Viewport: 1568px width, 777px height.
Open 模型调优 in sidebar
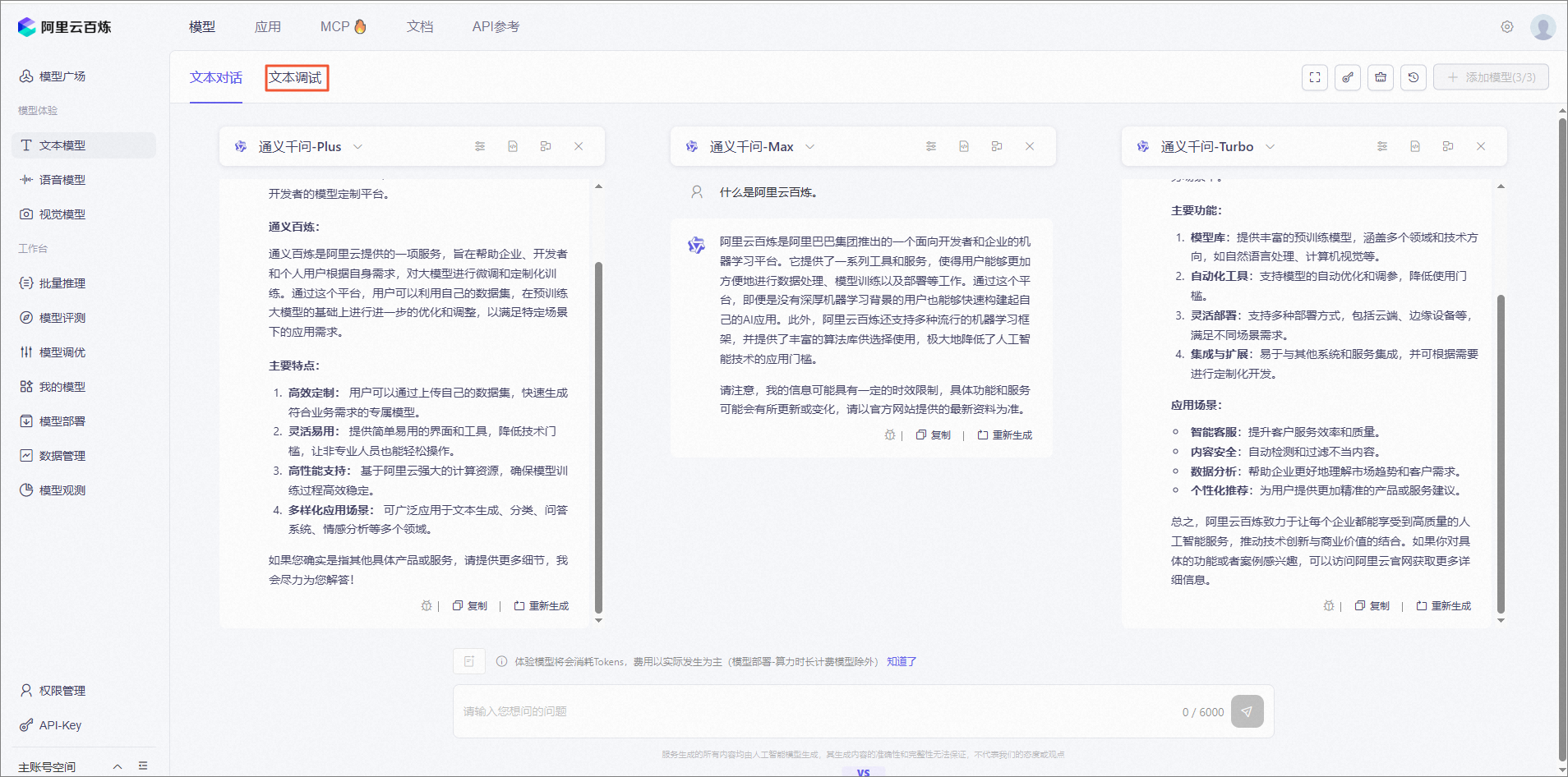click(x=84, y=352)
